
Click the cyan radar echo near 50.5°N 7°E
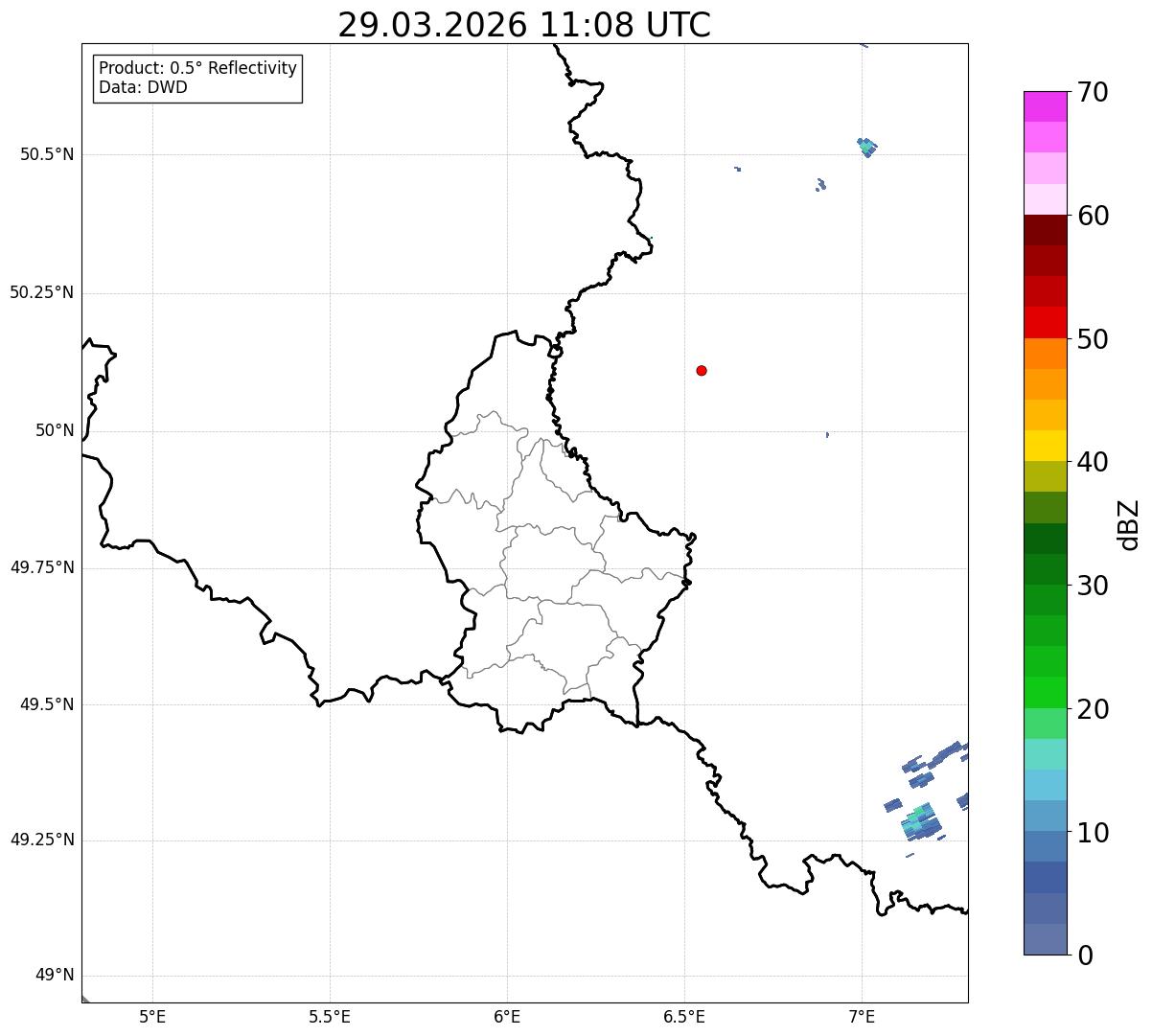867,147
